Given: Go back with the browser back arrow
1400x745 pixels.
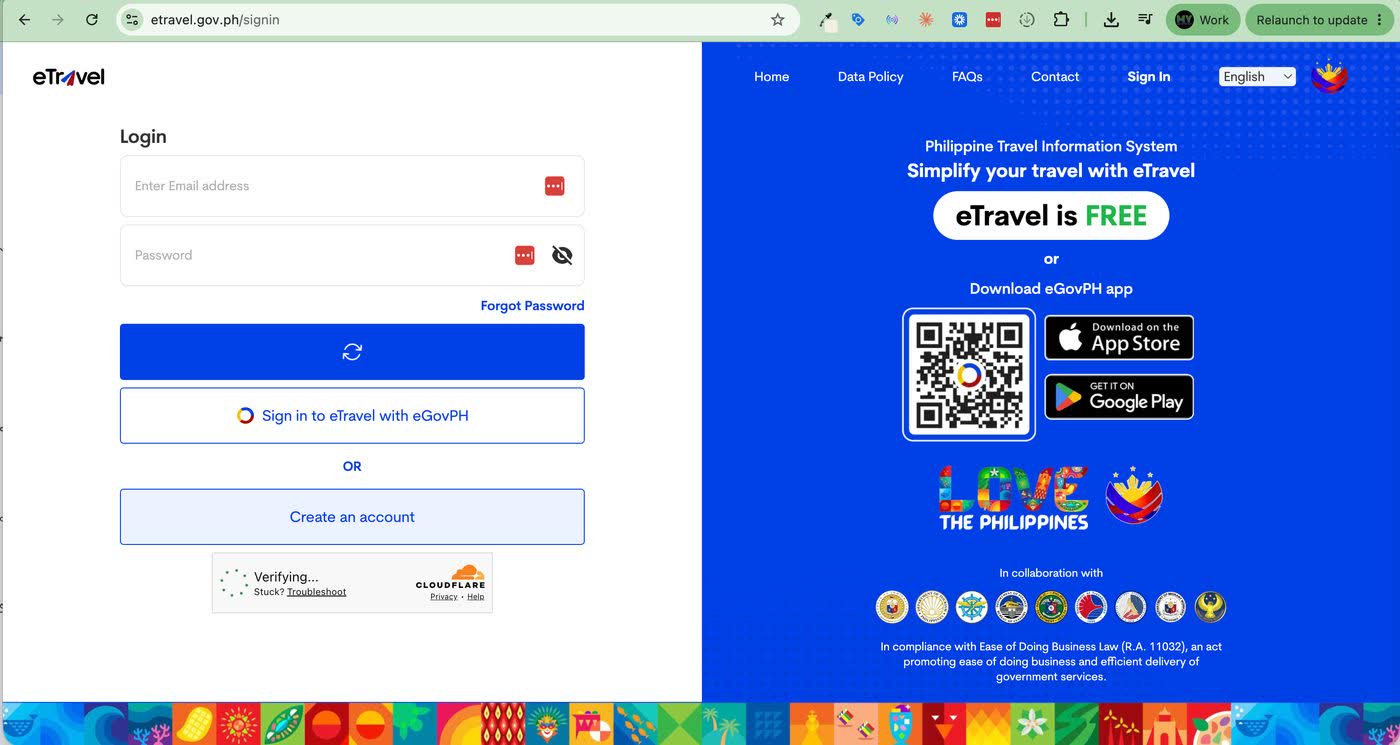Looking at the screenshot, I should click(24, 20).
